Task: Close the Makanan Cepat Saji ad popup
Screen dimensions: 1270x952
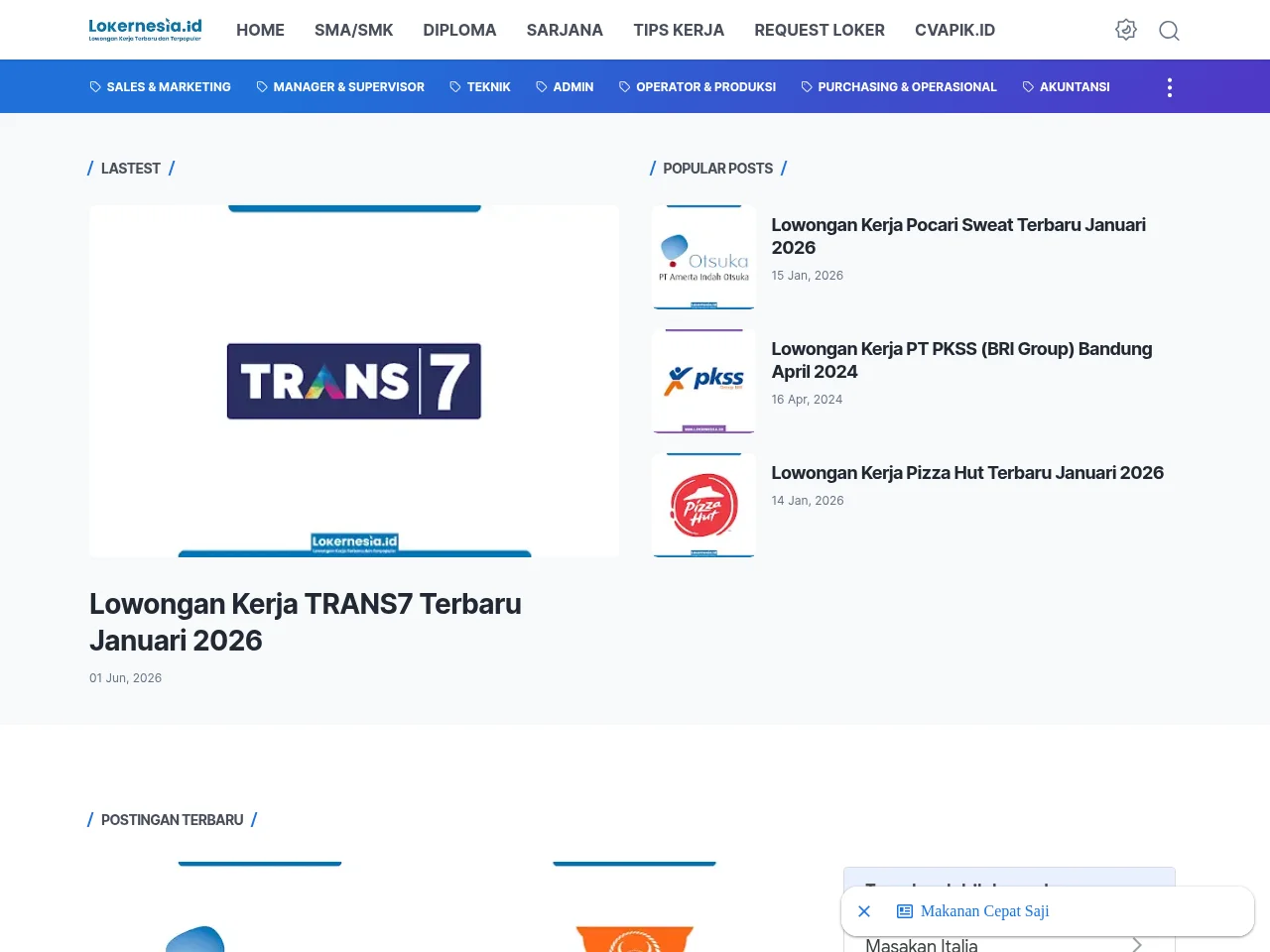Action: [864, 911]
